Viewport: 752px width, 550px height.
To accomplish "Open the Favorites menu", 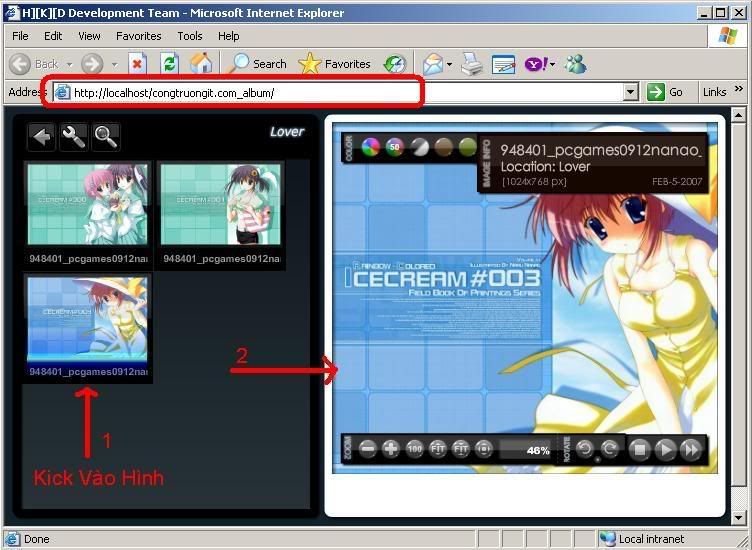I will point(139,36).
